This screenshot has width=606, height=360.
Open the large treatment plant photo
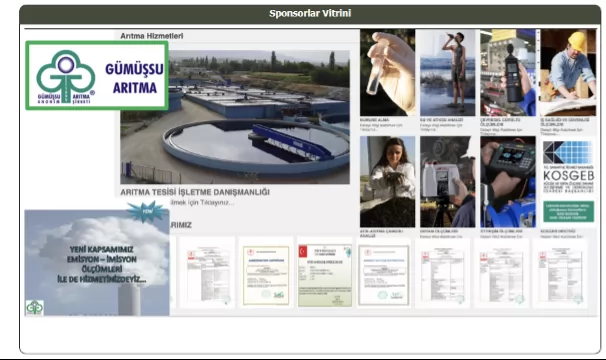click(x=235, y=117)
